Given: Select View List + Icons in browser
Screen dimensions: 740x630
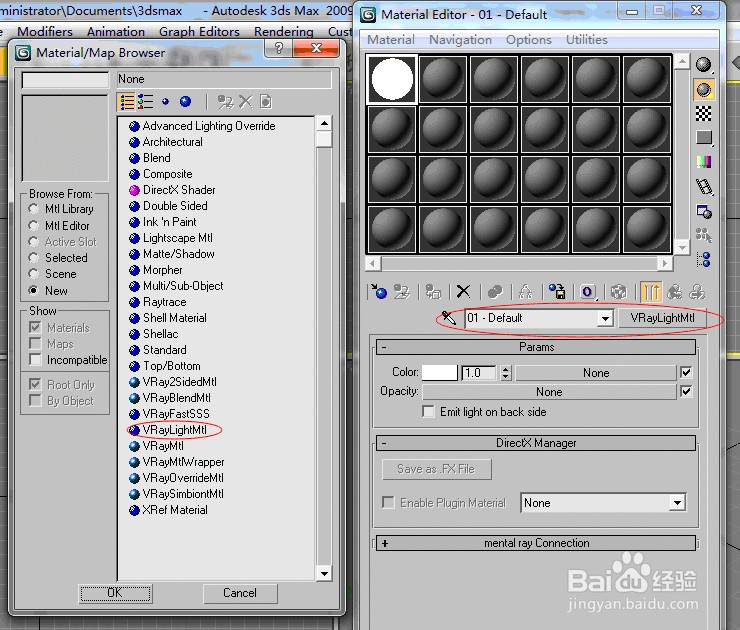Looking at the screenshot, I should click(x=145, y=102).
